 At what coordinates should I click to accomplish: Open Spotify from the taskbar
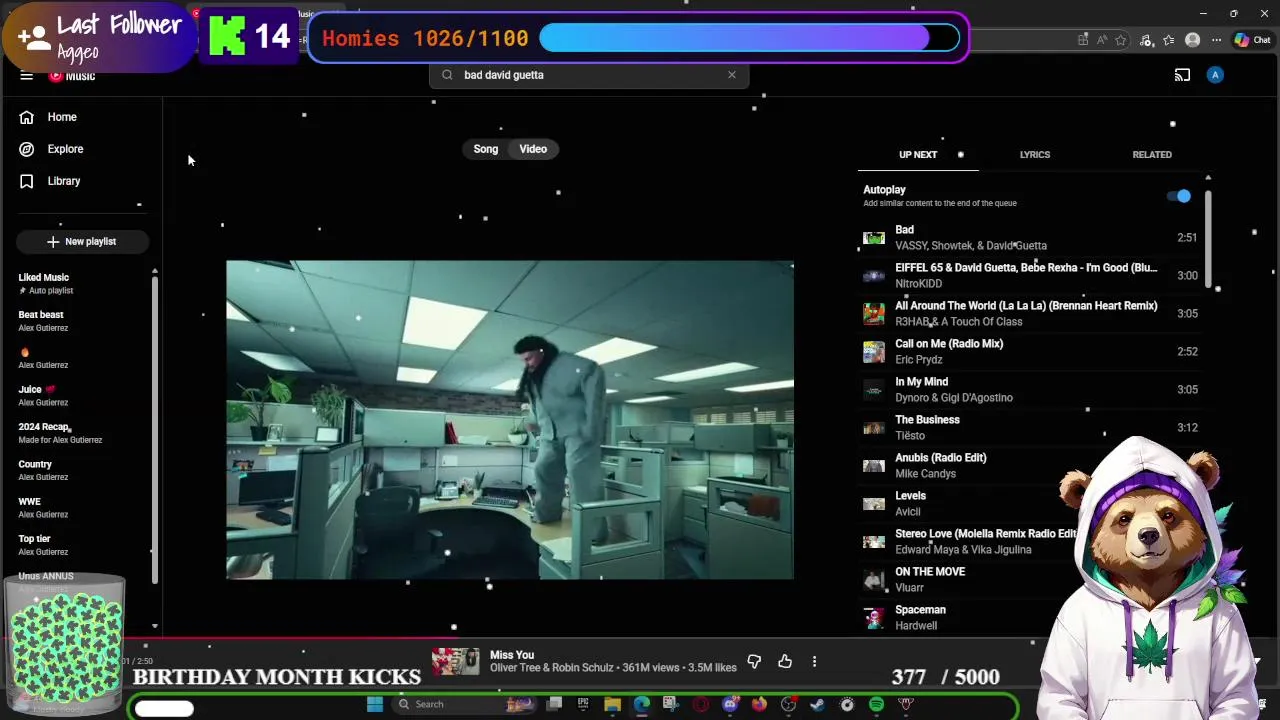point(877,704)
